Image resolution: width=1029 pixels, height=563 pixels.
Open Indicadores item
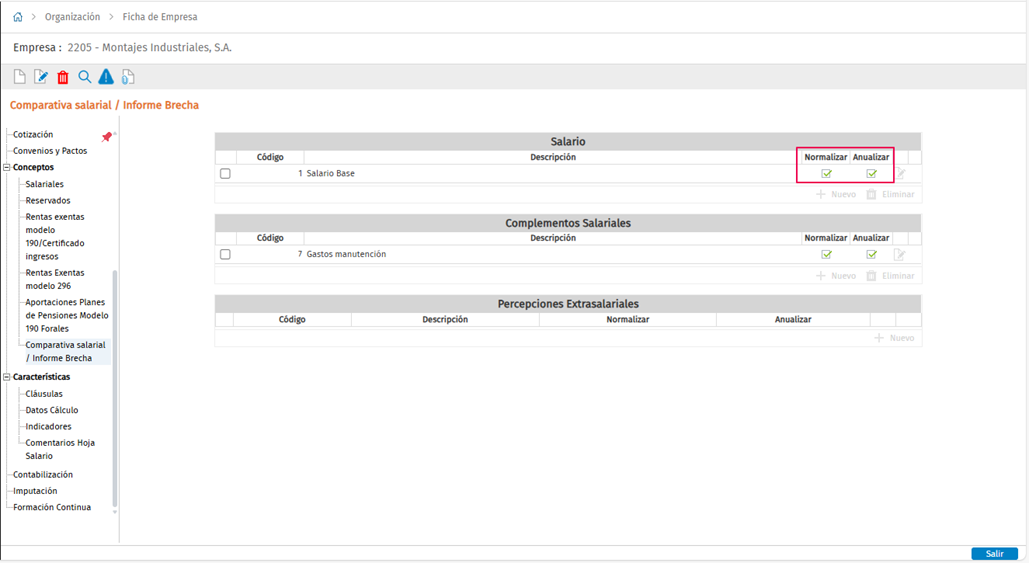tap(49, 427)
